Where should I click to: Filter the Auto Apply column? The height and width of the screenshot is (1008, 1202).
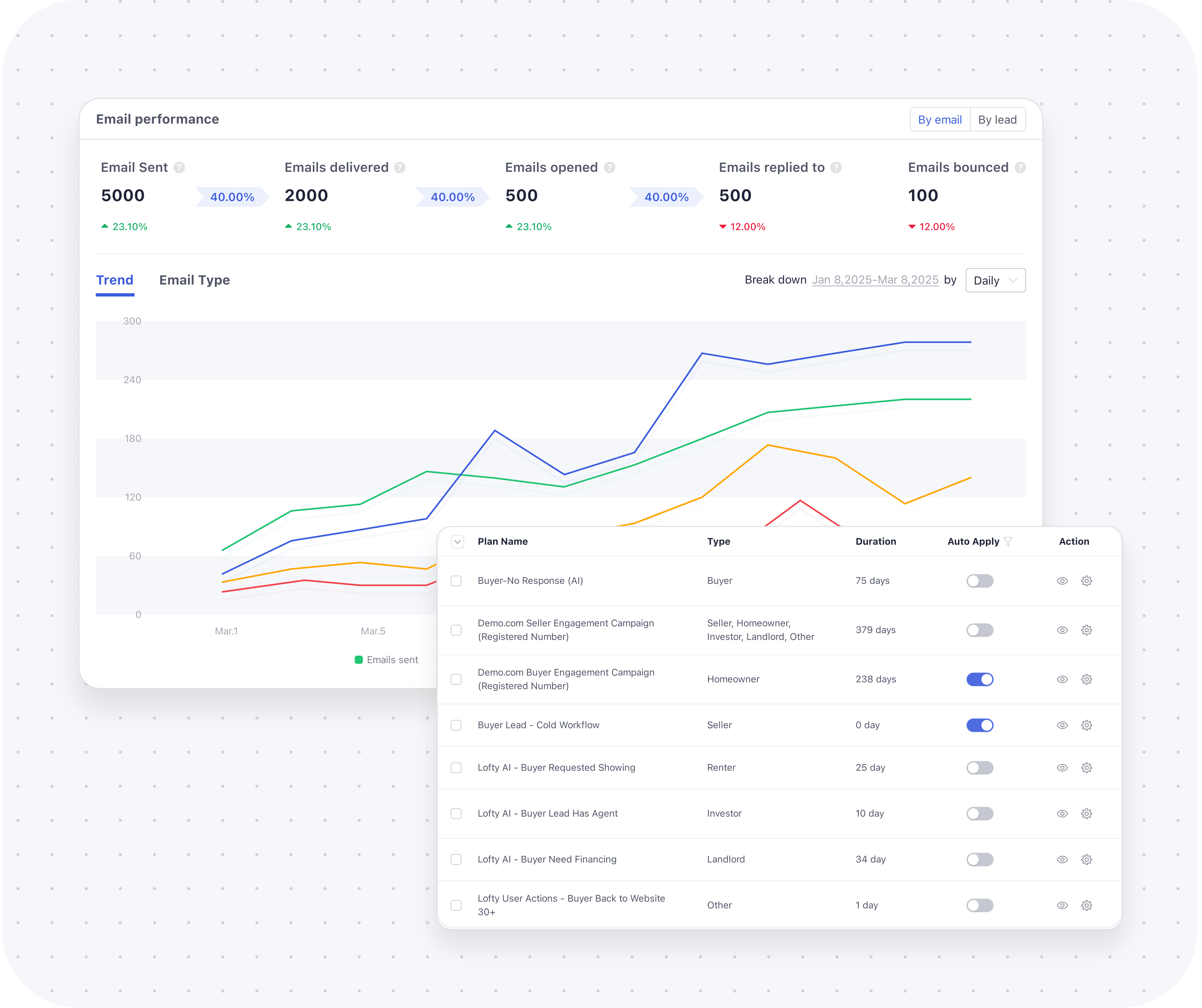coord(1008,541)
